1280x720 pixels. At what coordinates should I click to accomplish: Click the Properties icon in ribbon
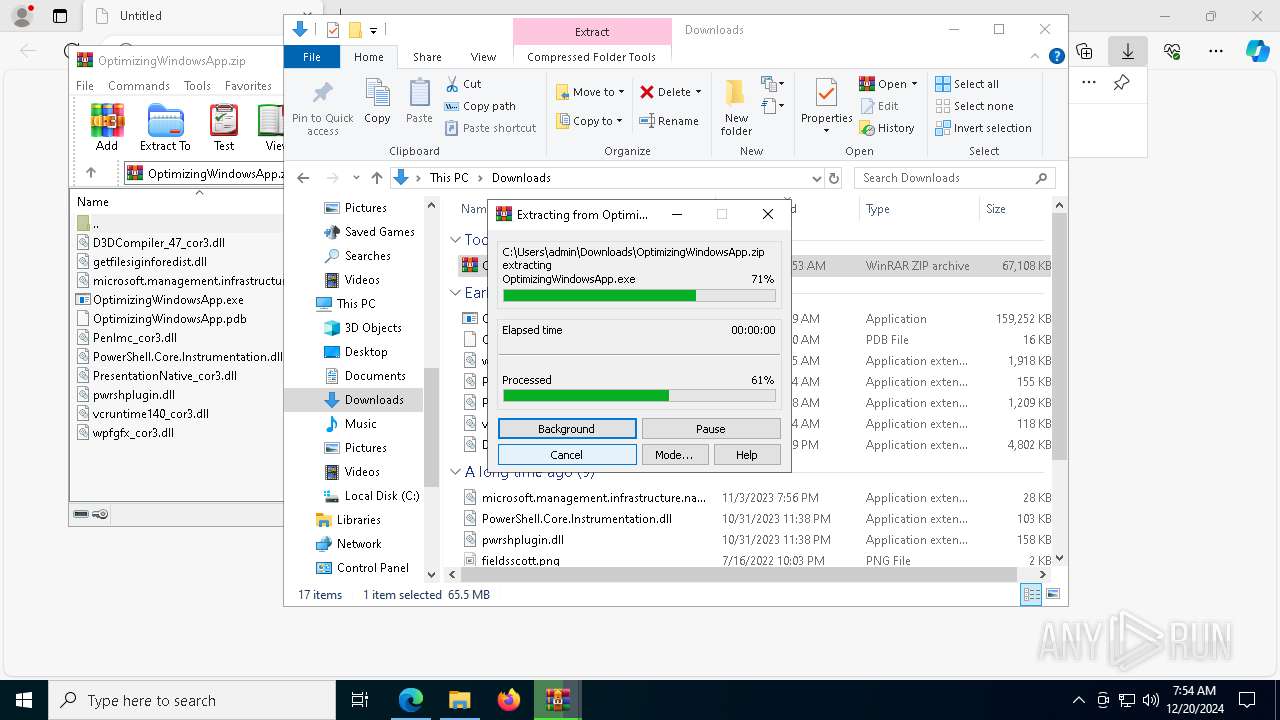pyautogui.click(x=826, y=107)
